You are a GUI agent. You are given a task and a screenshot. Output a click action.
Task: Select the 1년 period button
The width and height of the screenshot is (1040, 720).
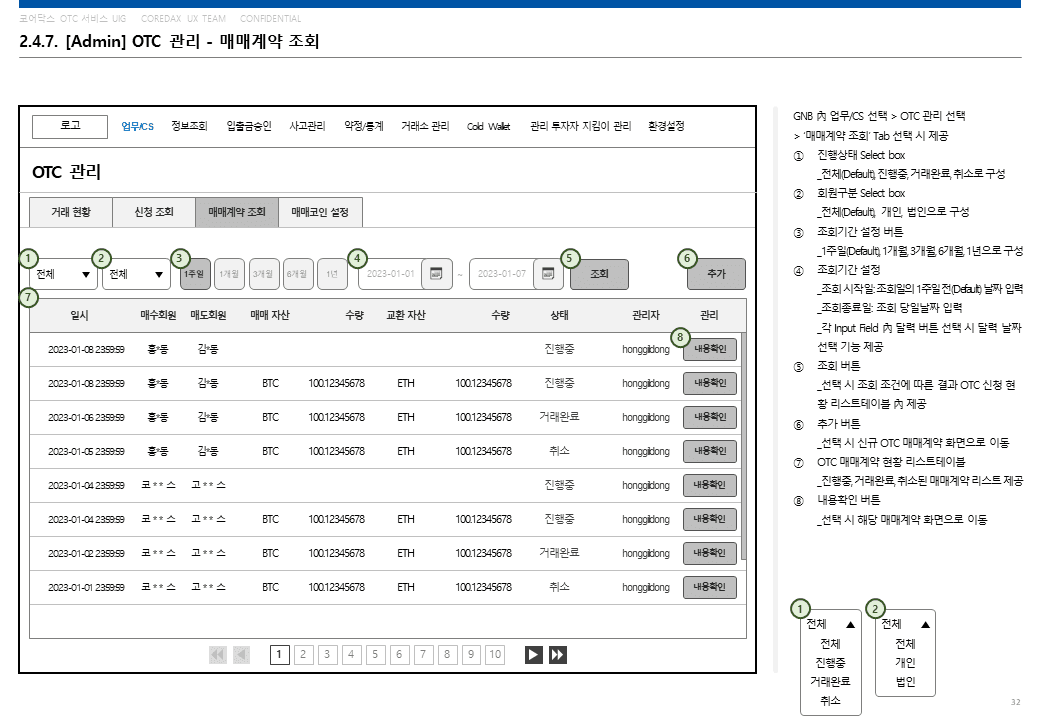click(x=332, y=274)
